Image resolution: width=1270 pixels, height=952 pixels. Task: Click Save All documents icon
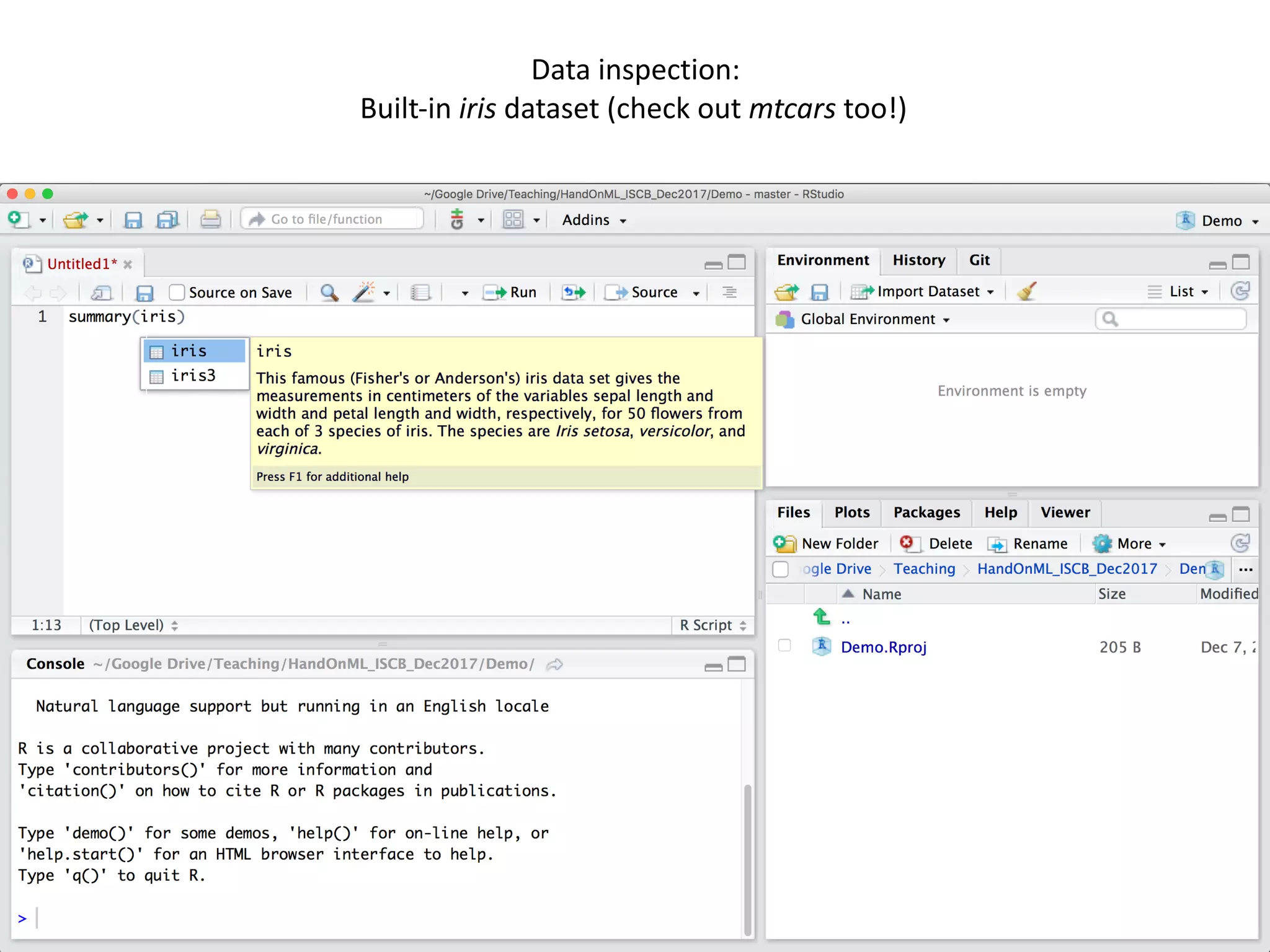pyautogui.click(x=167, y=220)
